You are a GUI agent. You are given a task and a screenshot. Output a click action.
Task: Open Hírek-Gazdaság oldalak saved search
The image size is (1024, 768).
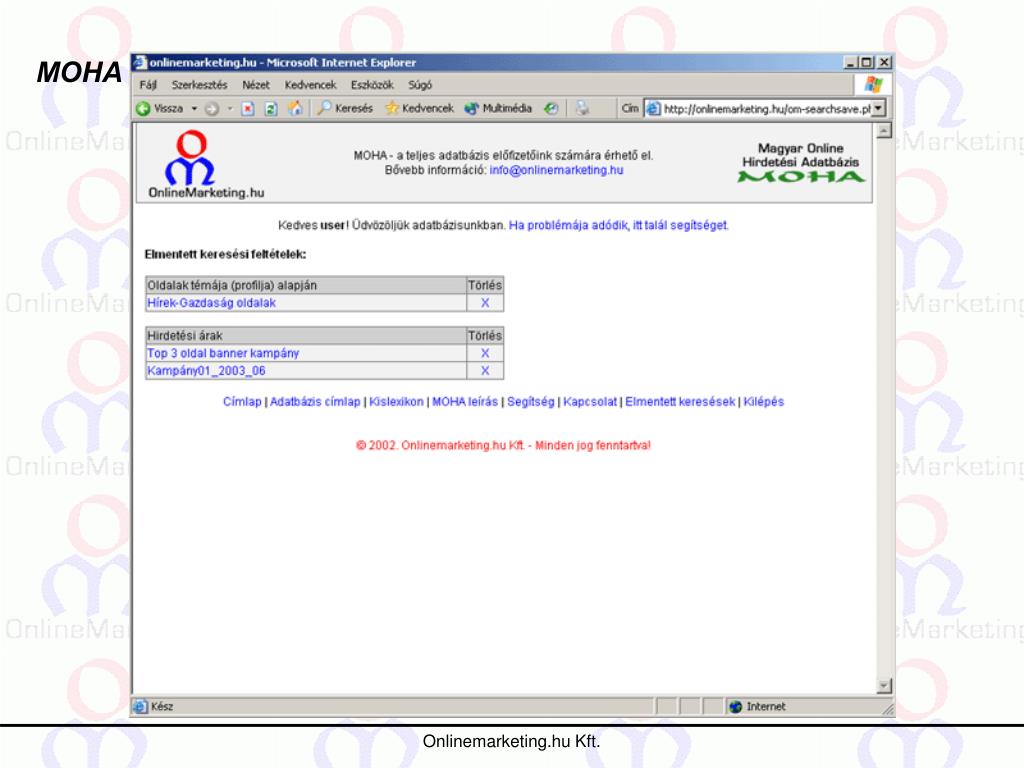(212, 303)
